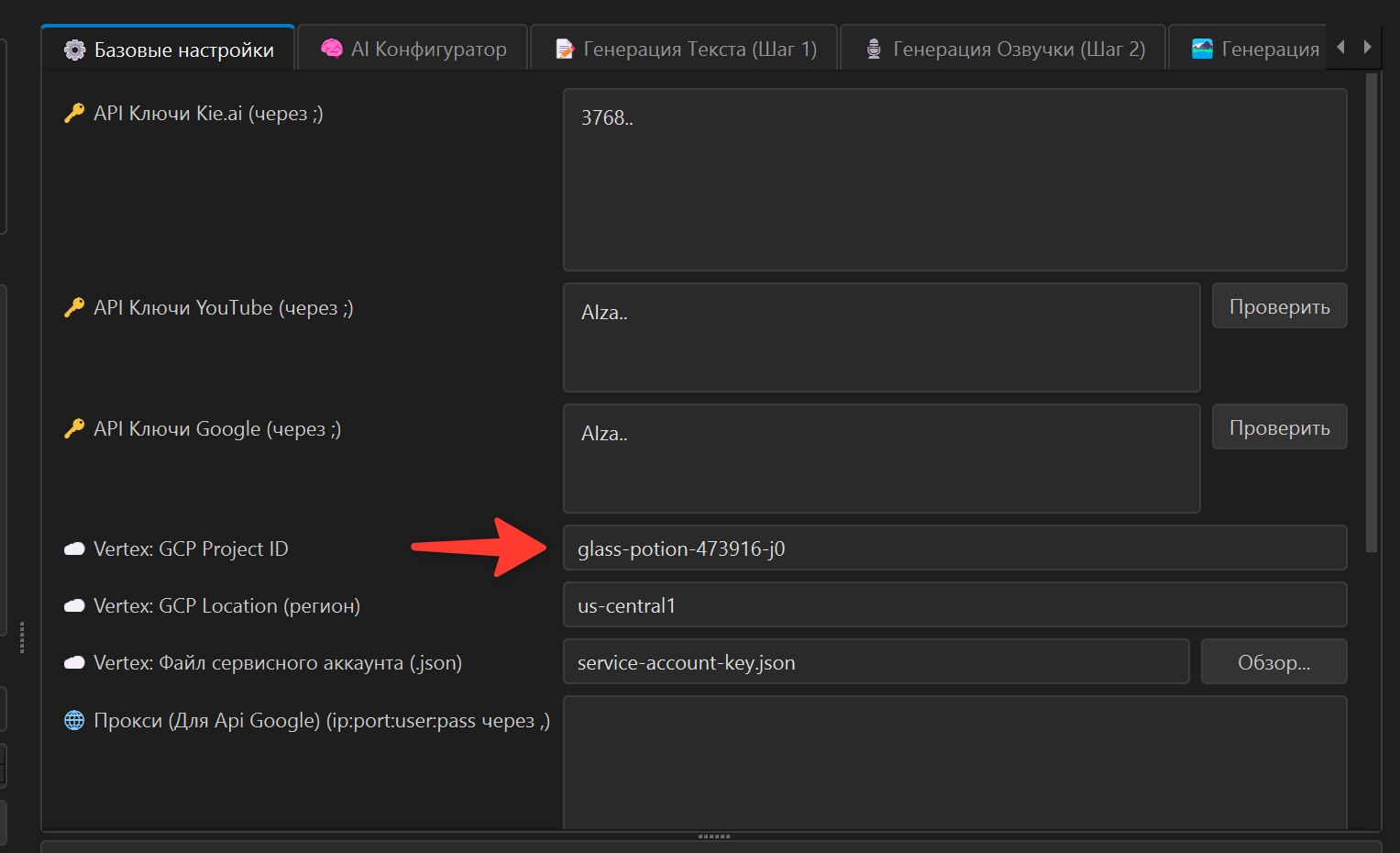Click the left vertical splitter handle

point(21,637)
